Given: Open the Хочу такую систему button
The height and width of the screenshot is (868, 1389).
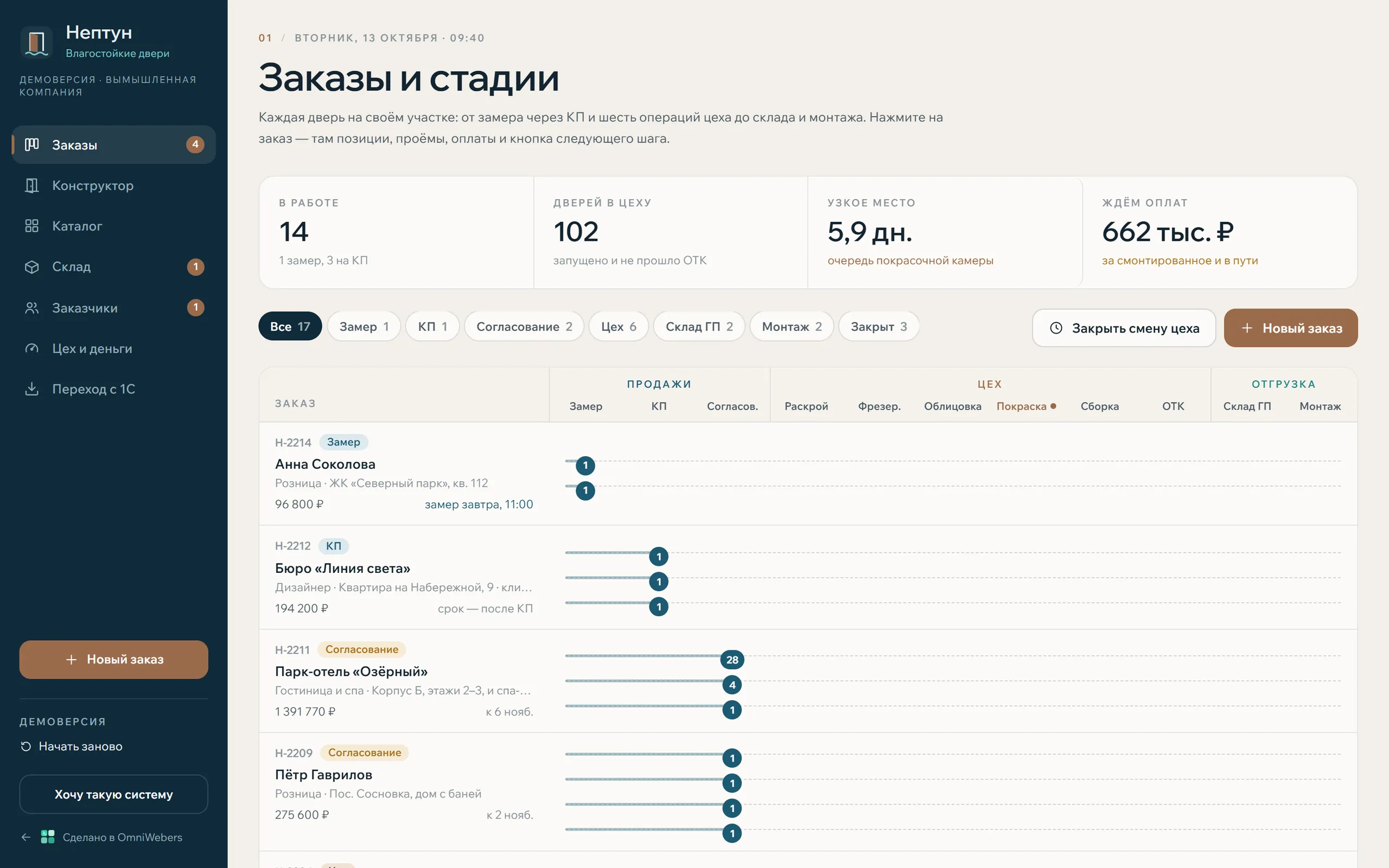Looking at the screenshot, I should click(113, 795).
